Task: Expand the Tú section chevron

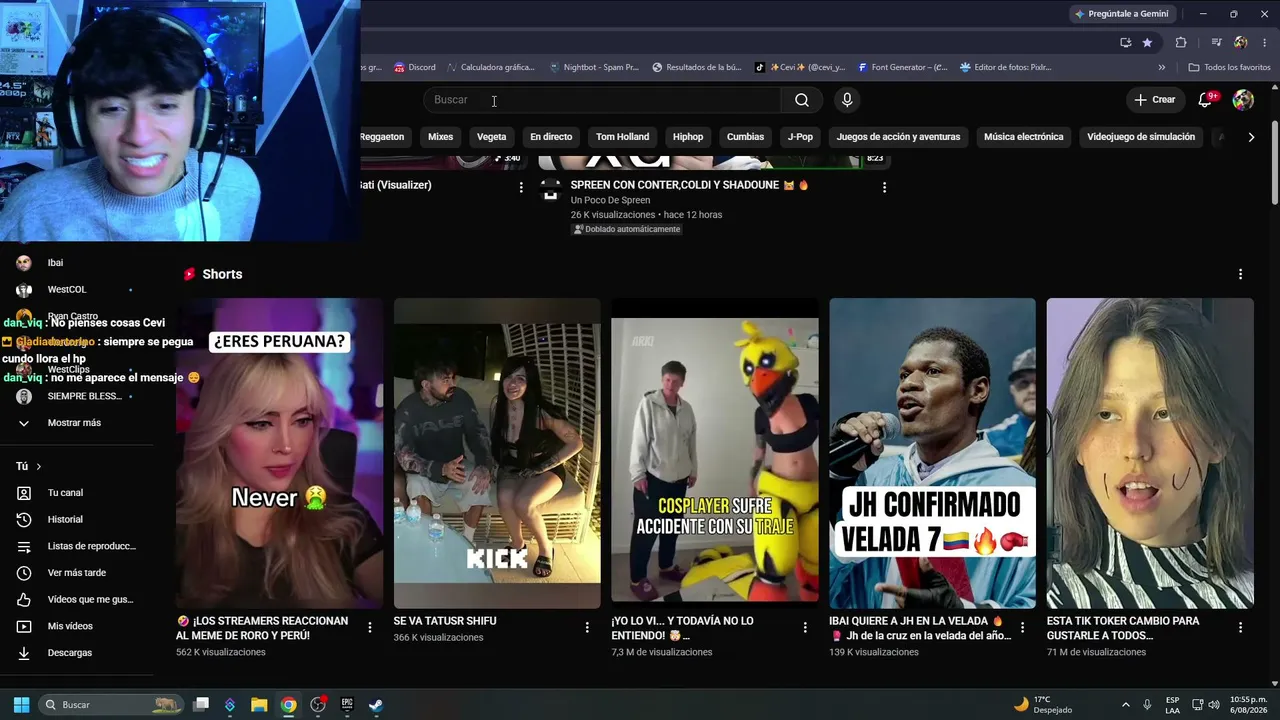Action: [x=39, y=467]
